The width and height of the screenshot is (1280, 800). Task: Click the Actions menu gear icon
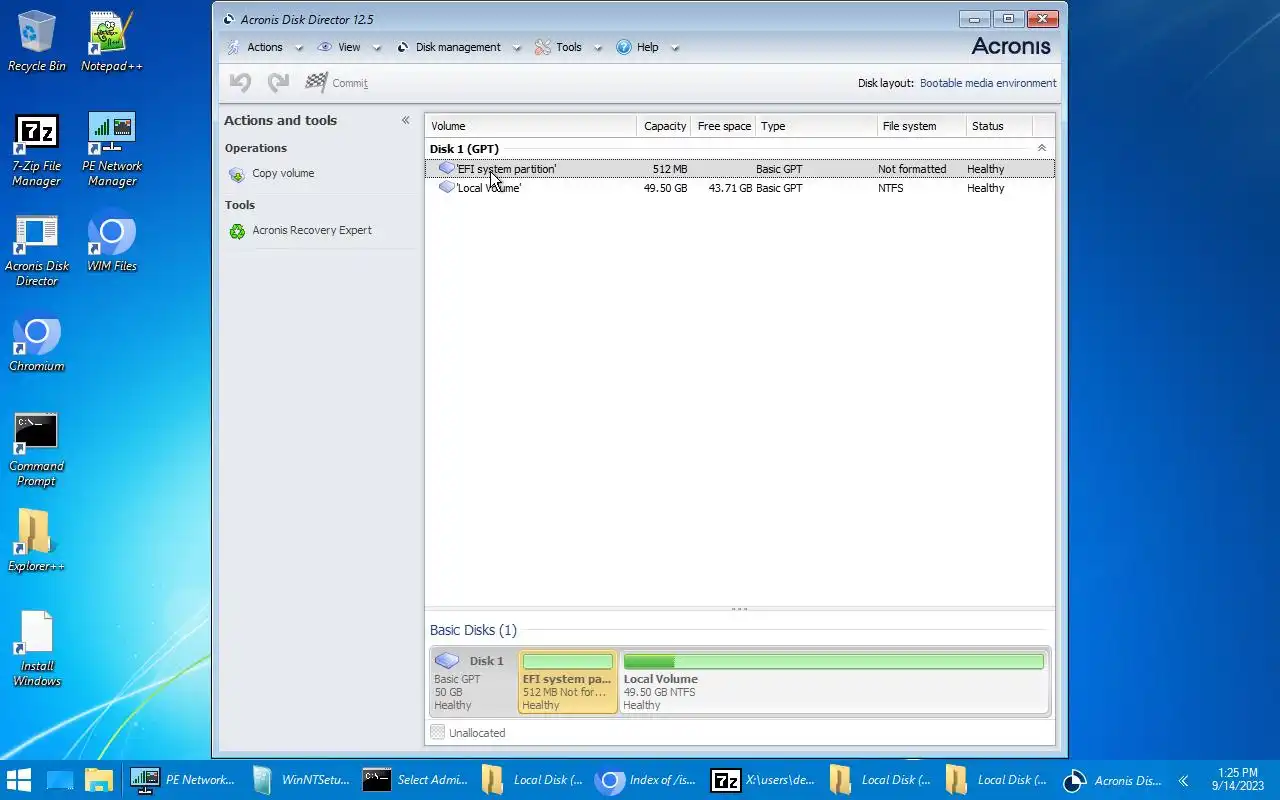tap(233, 47)
